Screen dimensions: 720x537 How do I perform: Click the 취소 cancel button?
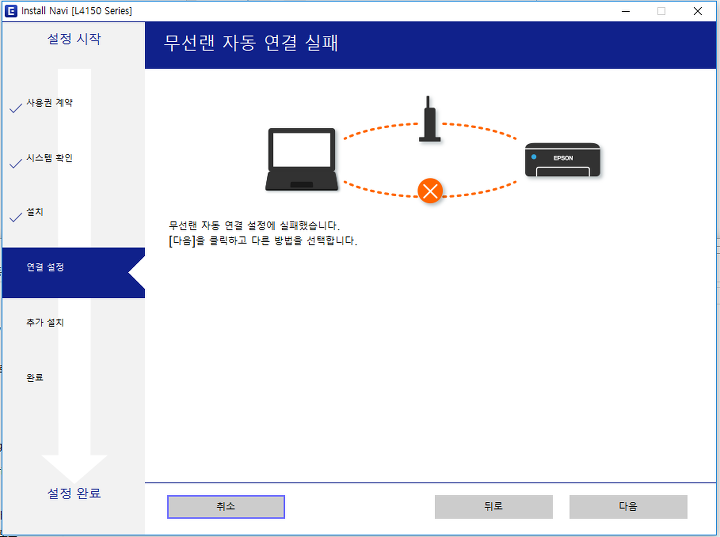226,507
